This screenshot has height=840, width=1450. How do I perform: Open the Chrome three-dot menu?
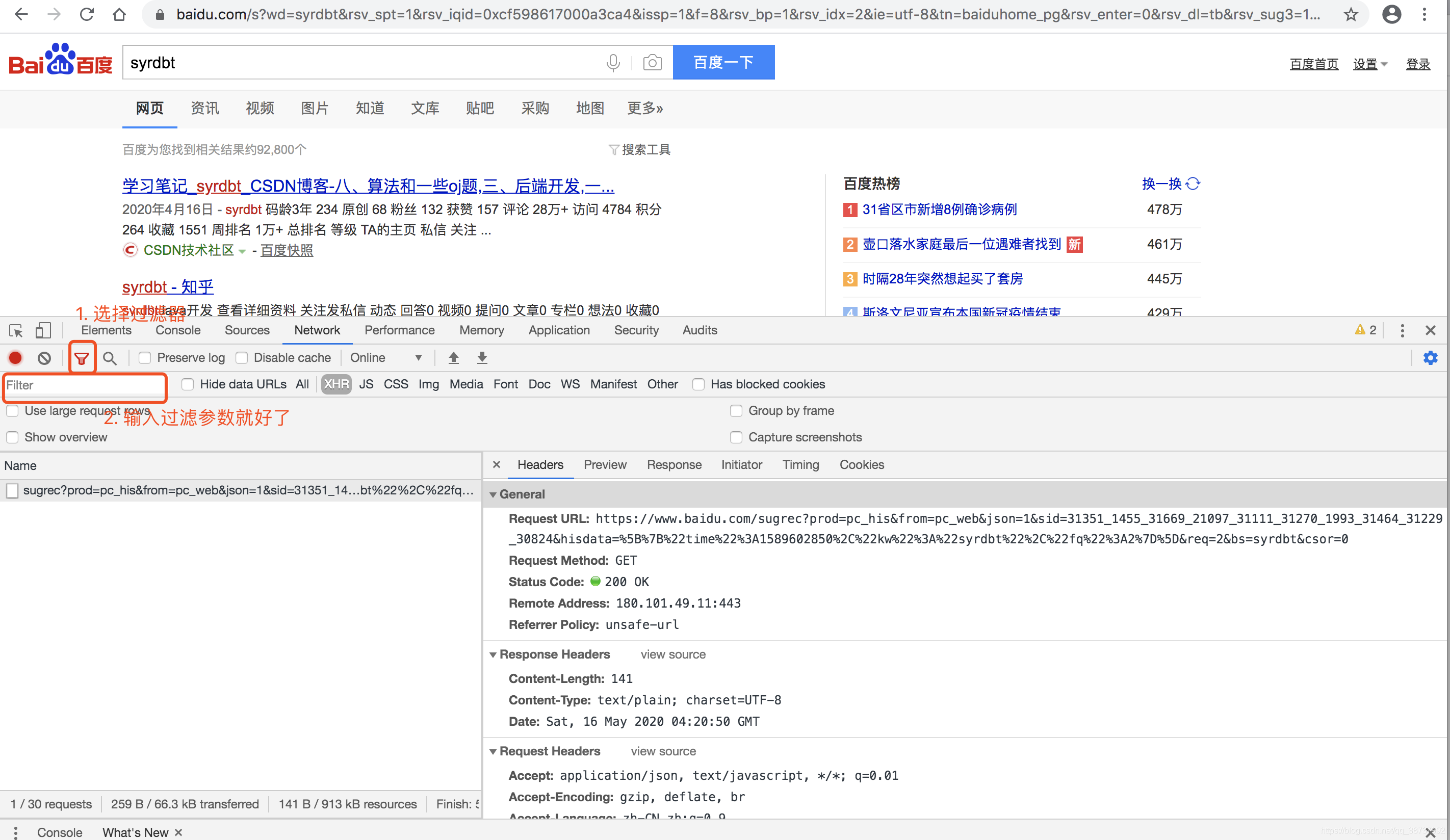(1424, 14)
